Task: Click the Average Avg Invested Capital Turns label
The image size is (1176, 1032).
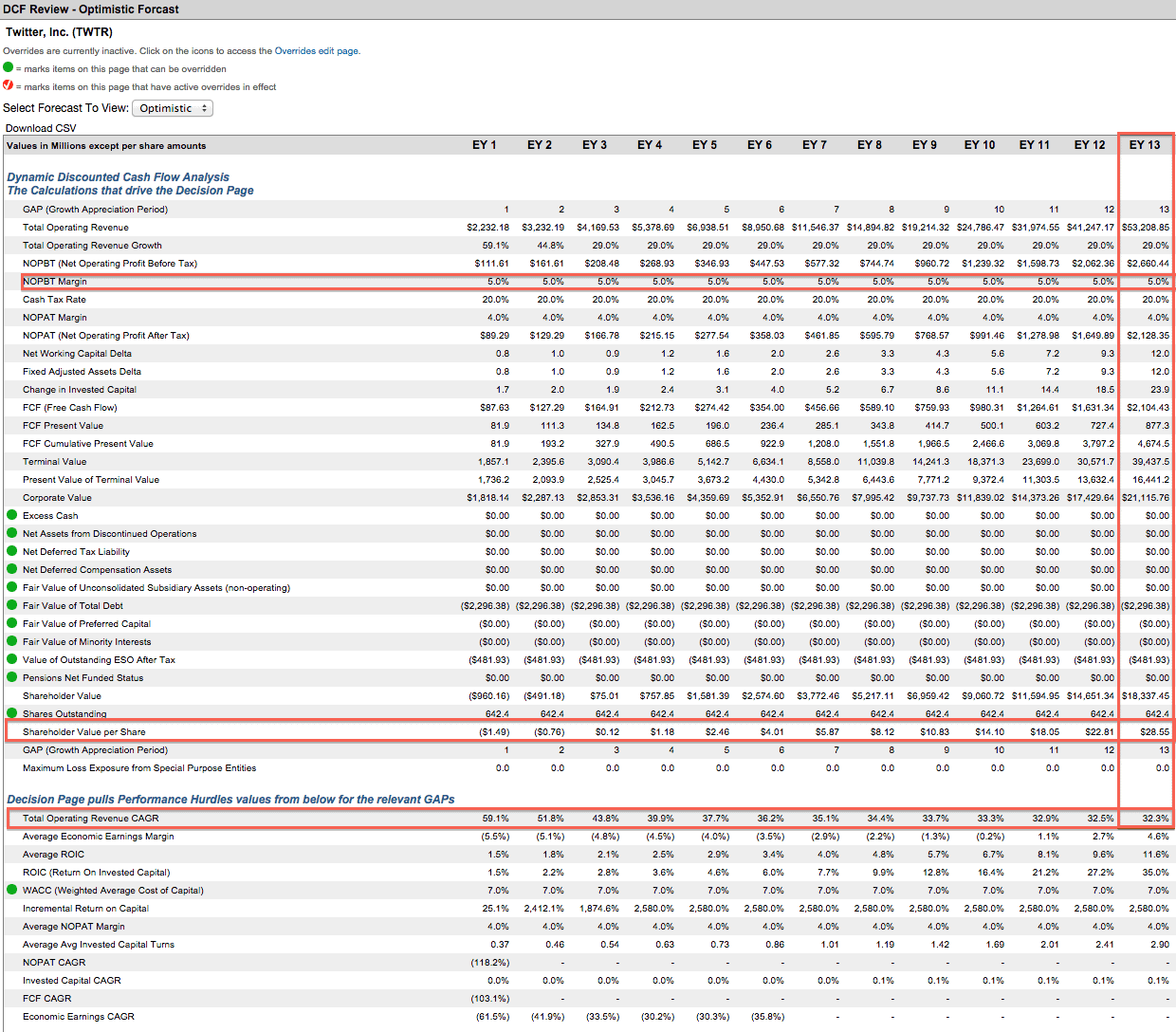Action: point(99,945)
